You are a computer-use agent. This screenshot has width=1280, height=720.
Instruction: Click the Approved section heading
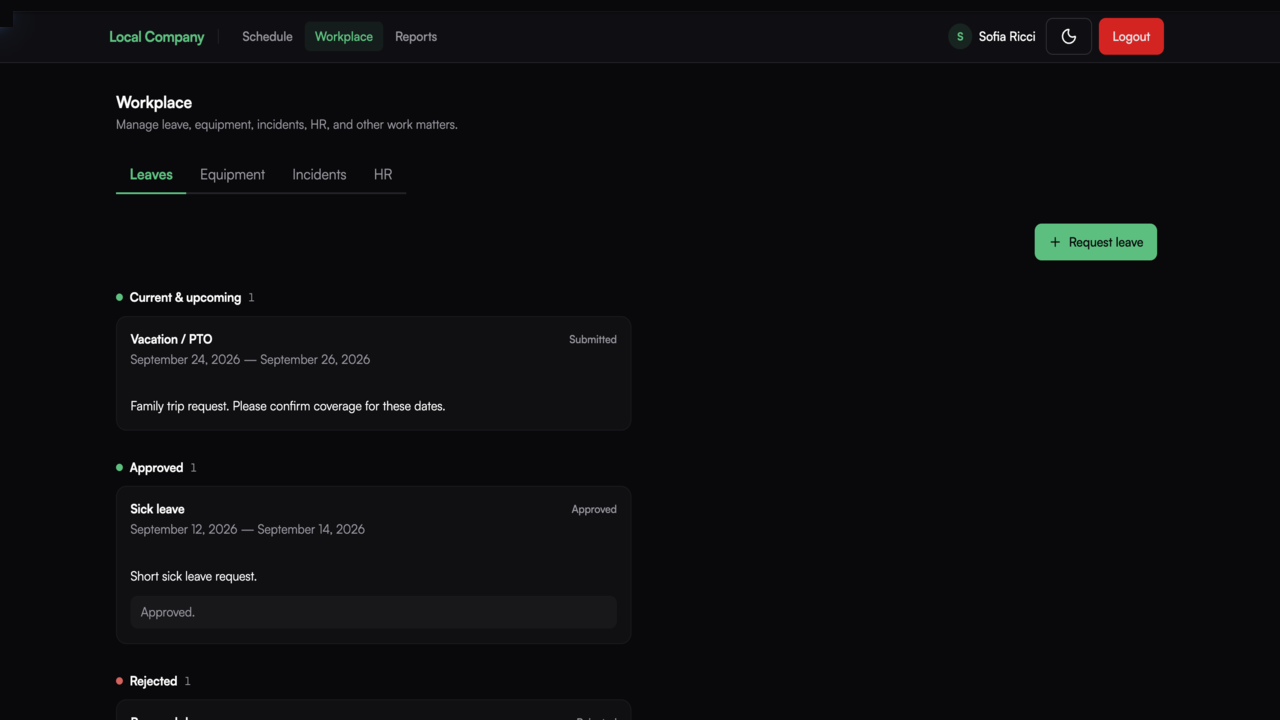(156, 467)
